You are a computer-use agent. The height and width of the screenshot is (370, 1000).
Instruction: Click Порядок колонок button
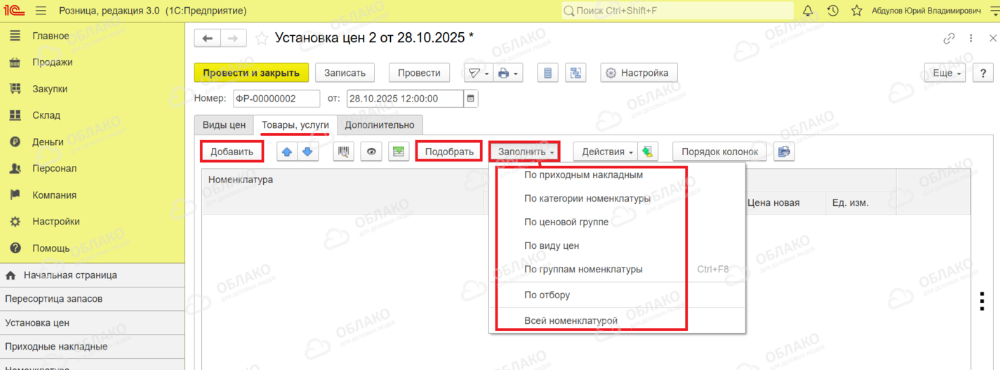point(719,152)
